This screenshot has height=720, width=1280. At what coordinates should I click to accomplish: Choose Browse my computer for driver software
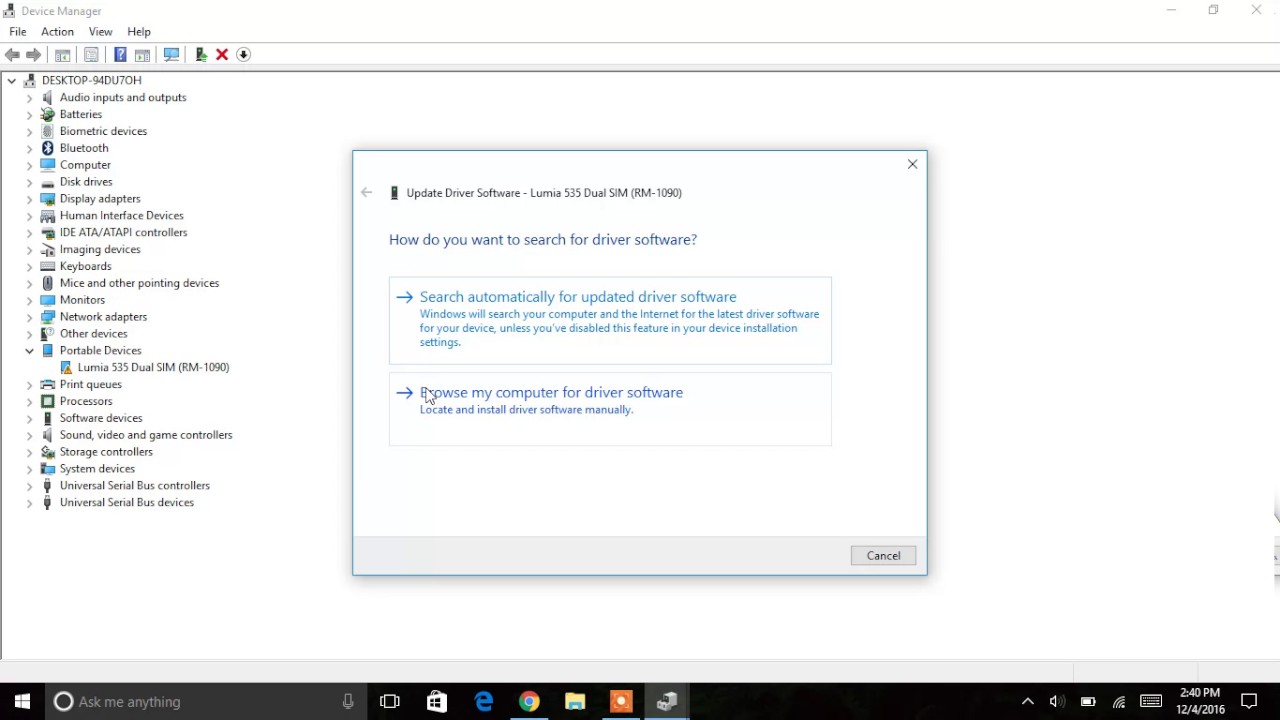(610, 409)
